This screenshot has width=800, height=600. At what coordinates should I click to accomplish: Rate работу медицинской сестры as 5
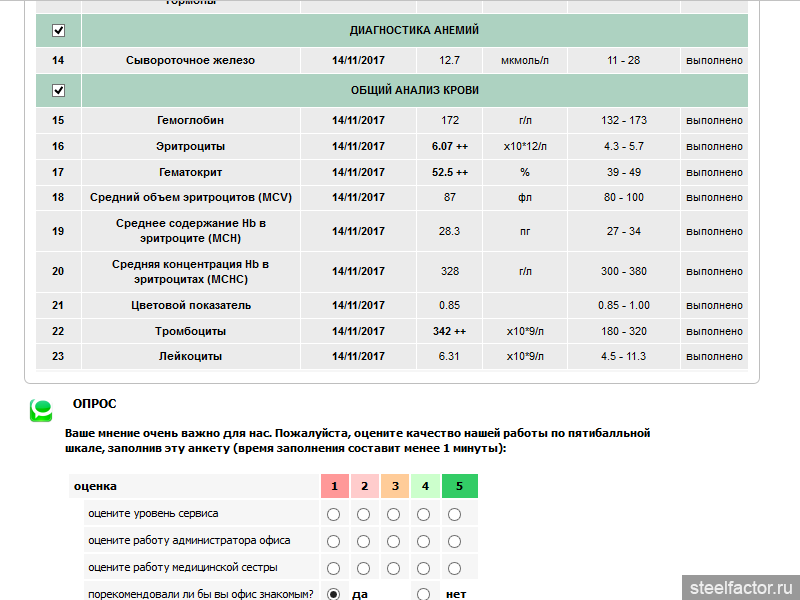pyautogui.click(x=454, y=568)
